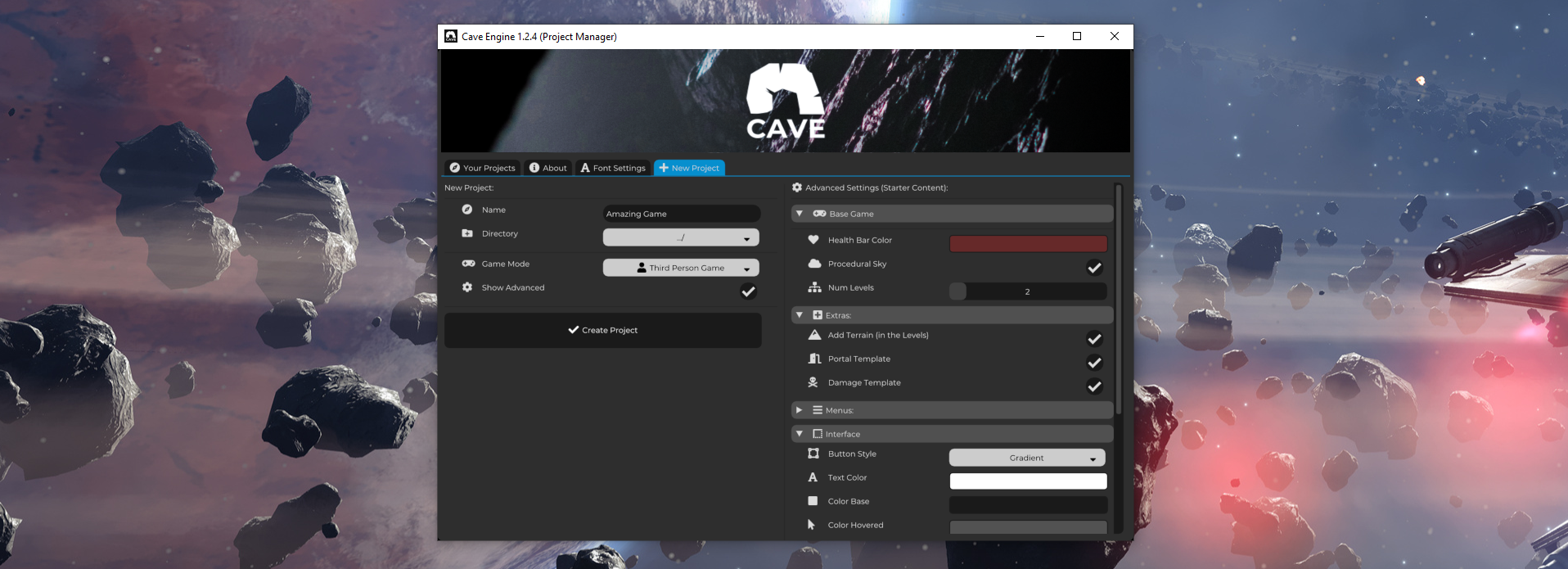Click the Directory folder icon
The height and width of the screenshot is (569, 1568).
coord(467,233)
